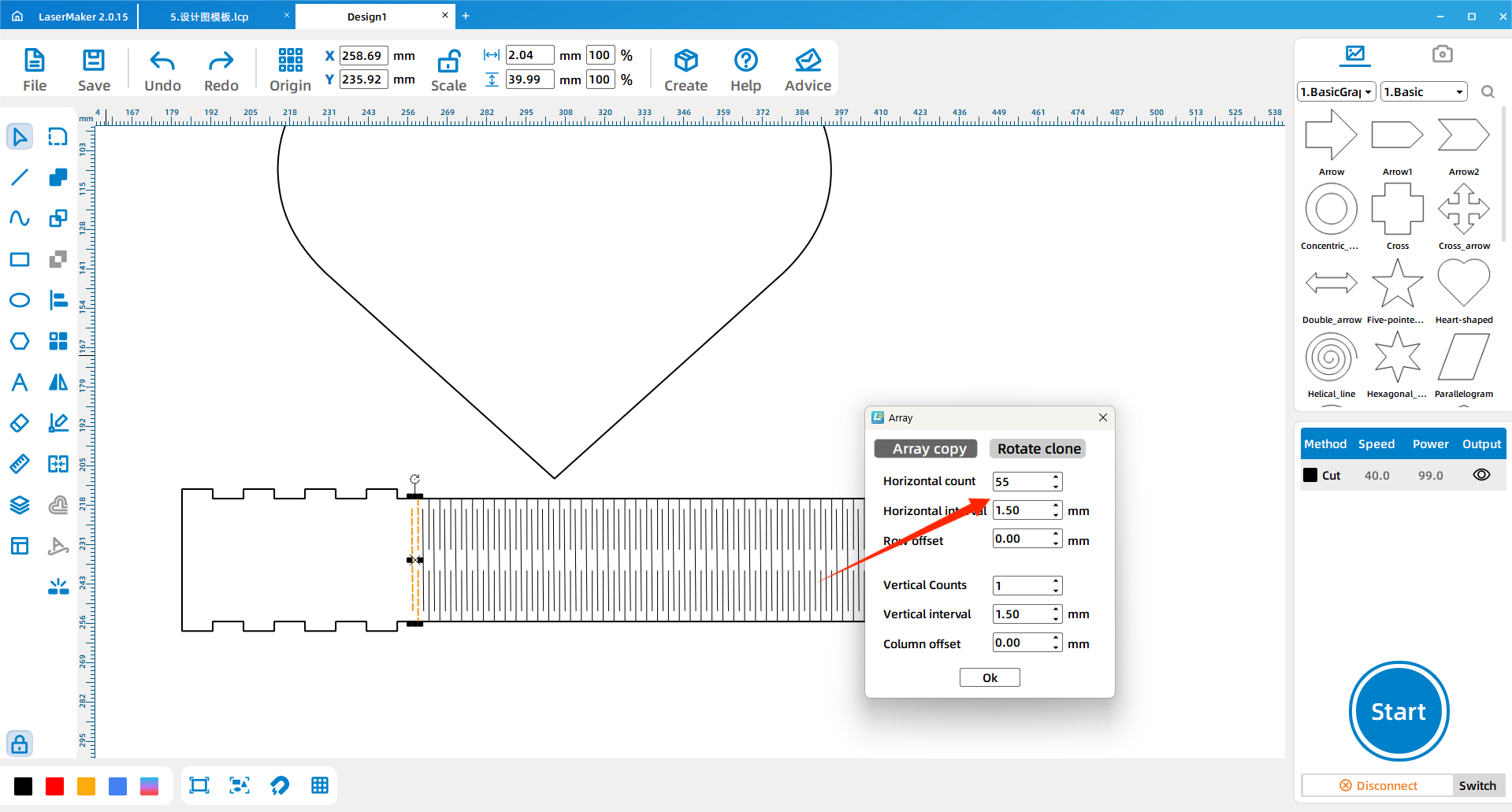Open the gallery image tab

coord(1355,54)
